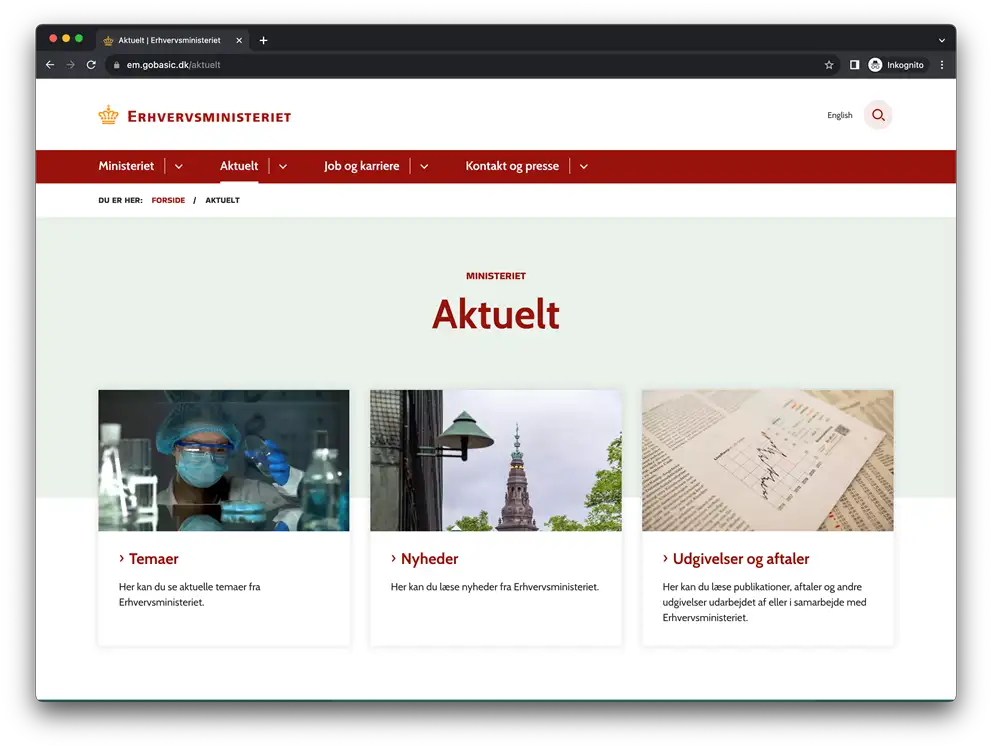Expand the Job og karriere submenu chevron
This screenshot has width=992, height=749.
click(424, 167)
